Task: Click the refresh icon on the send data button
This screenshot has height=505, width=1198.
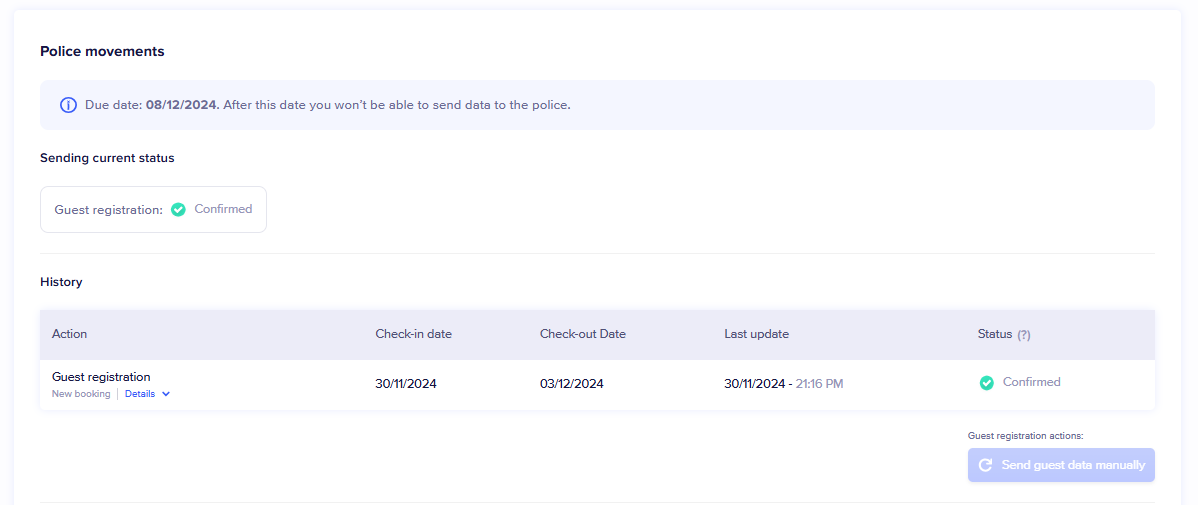Action: [985, 465]
